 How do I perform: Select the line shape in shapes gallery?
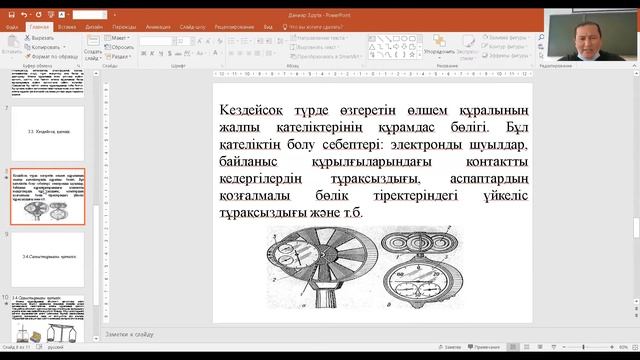pyautogui.click(x=380, y=39)
